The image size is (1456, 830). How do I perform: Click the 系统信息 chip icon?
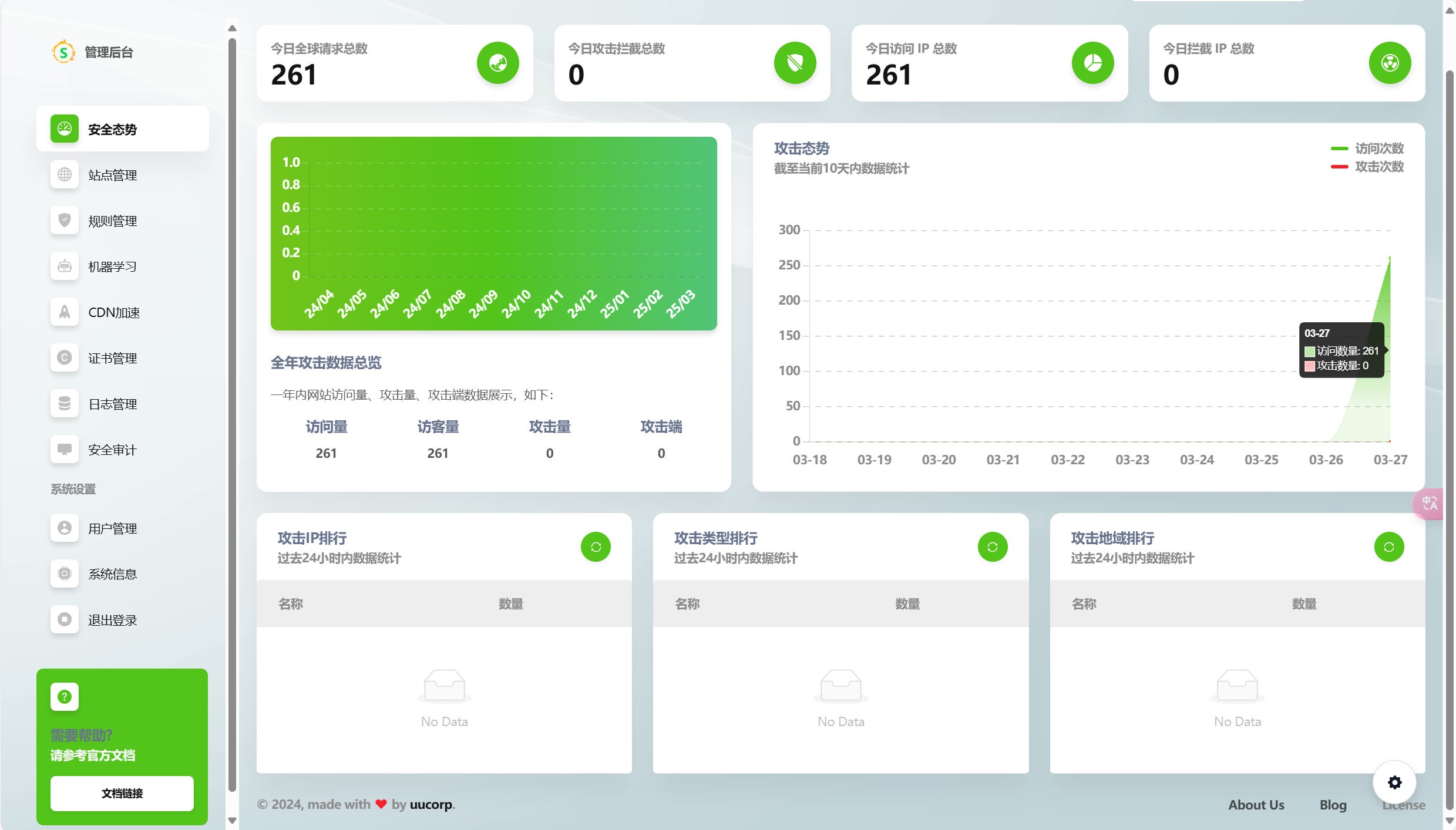point(65,574)
